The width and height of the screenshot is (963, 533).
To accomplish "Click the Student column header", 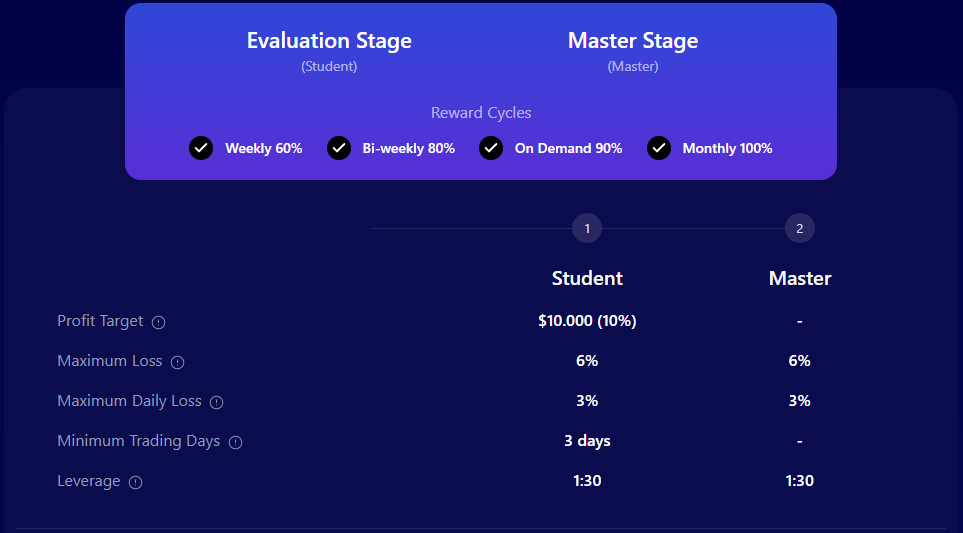I will [587, 278].
